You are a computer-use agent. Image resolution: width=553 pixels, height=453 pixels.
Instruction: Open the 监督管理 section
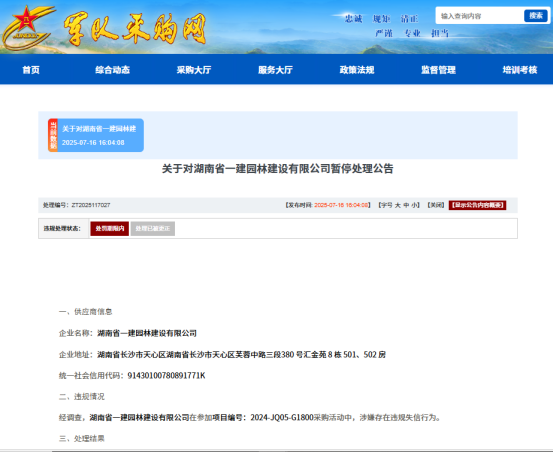[438, 70]
